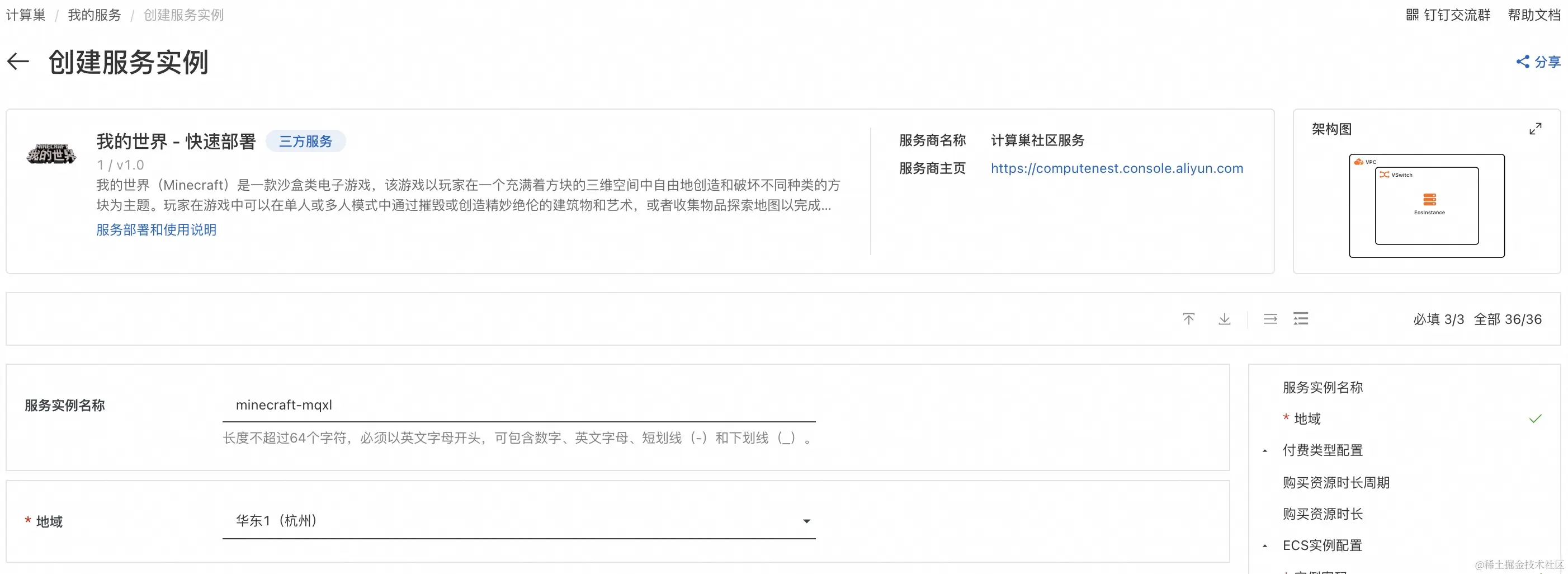Open the 地域 region dropdown

click(518, 521)
